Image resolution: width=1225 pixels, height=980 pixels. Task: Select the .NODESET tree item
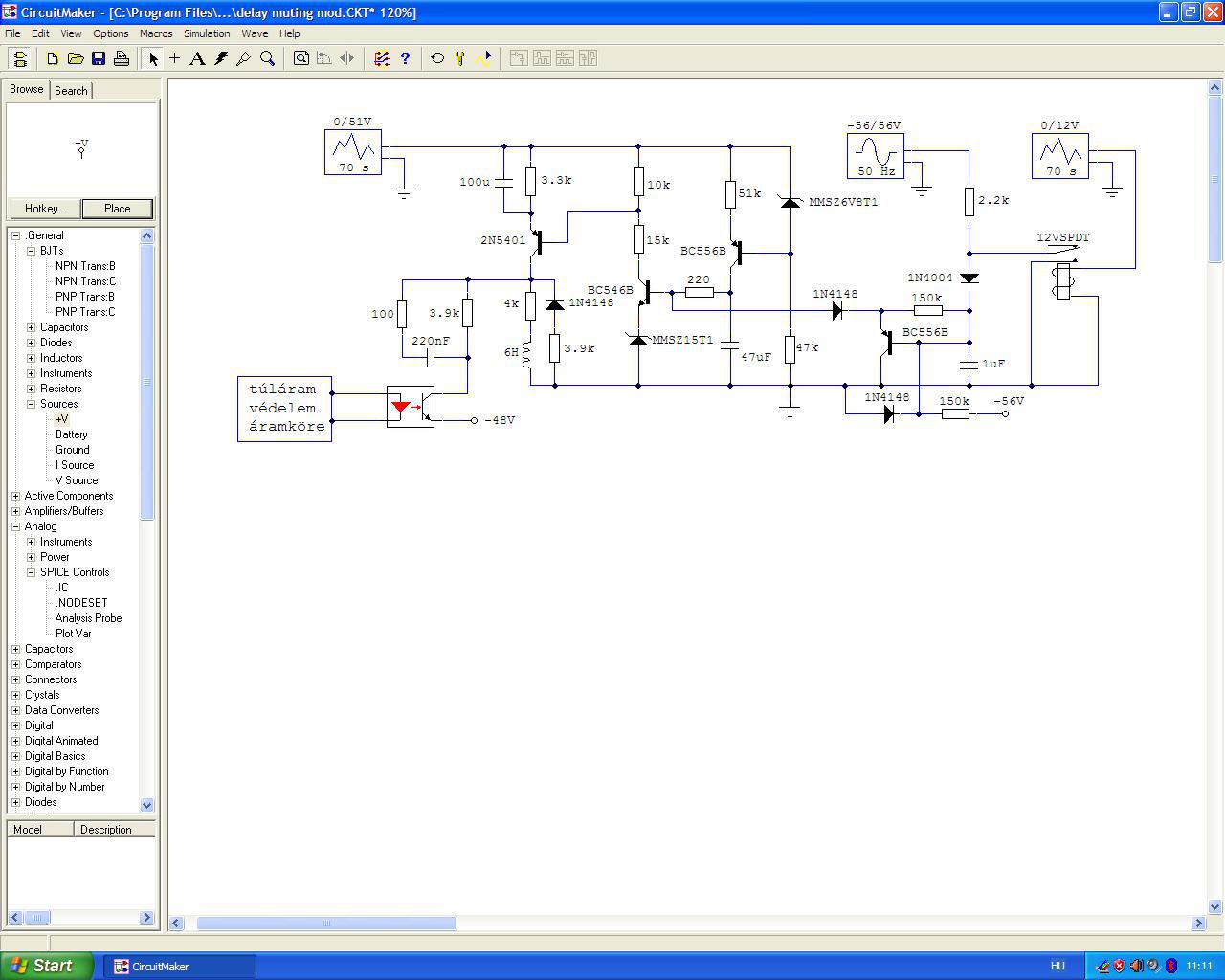pyautogui.click(x=81, y=603)
